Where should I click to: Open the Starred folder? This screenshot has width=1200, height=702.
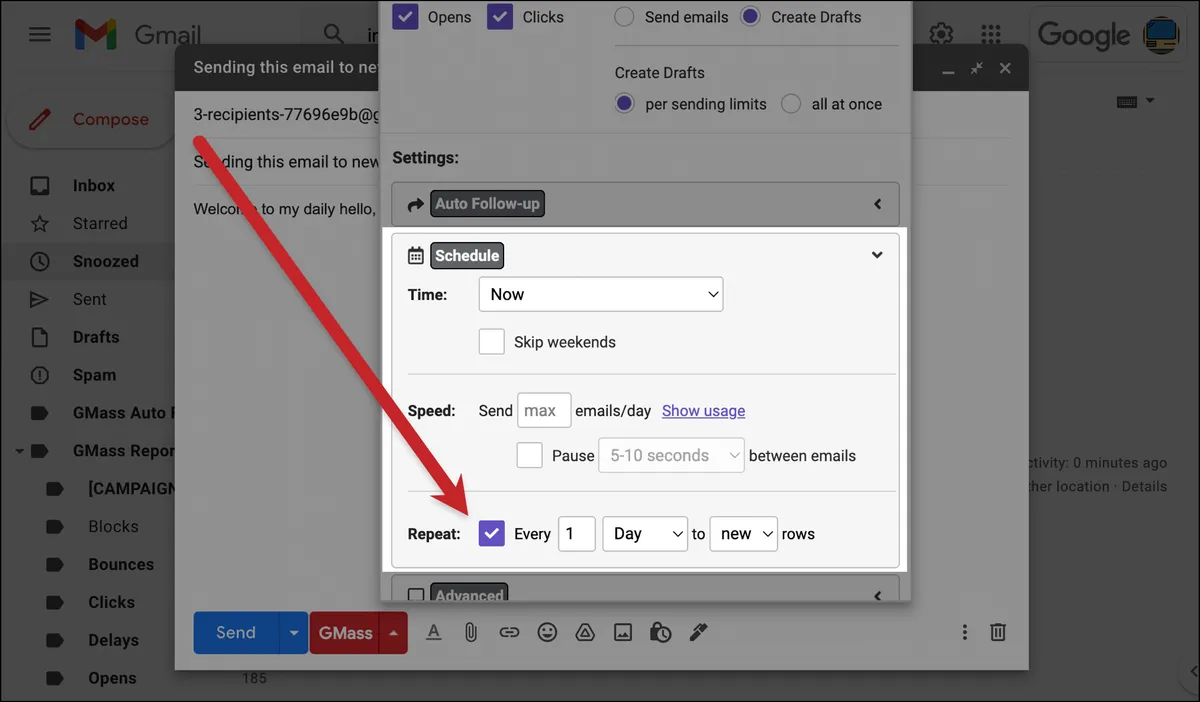tap(99, 224)
